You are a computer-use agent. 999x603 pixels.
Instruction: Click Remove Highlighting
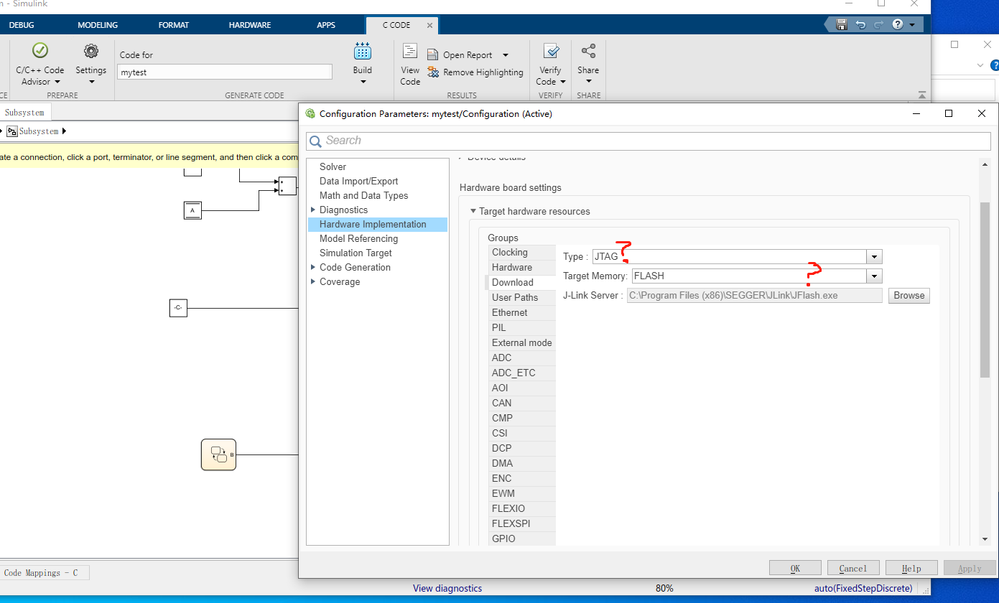pos(475,73)
